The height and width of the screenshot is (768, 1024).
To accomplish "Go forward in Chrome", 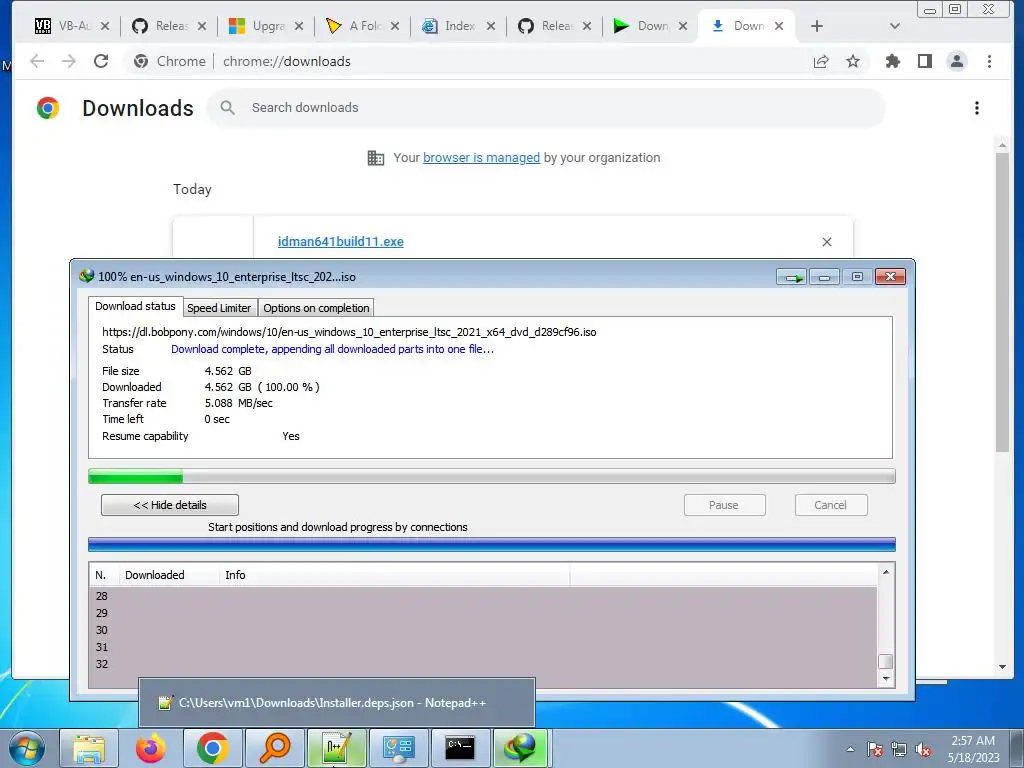I will point(69,61).
